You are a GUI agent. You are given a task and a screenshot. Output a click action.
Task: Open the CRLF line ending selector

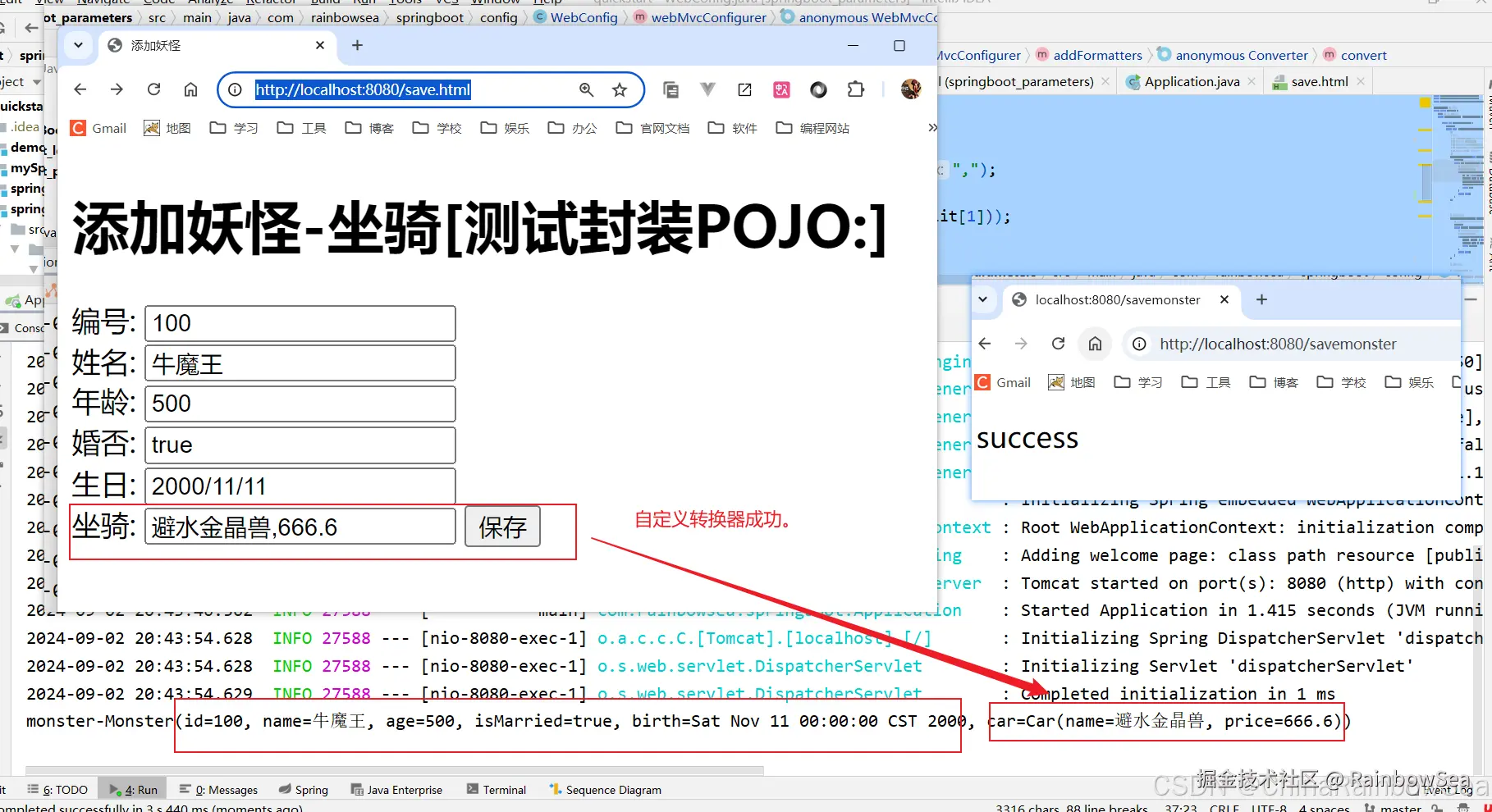(x=1223, y=808)
